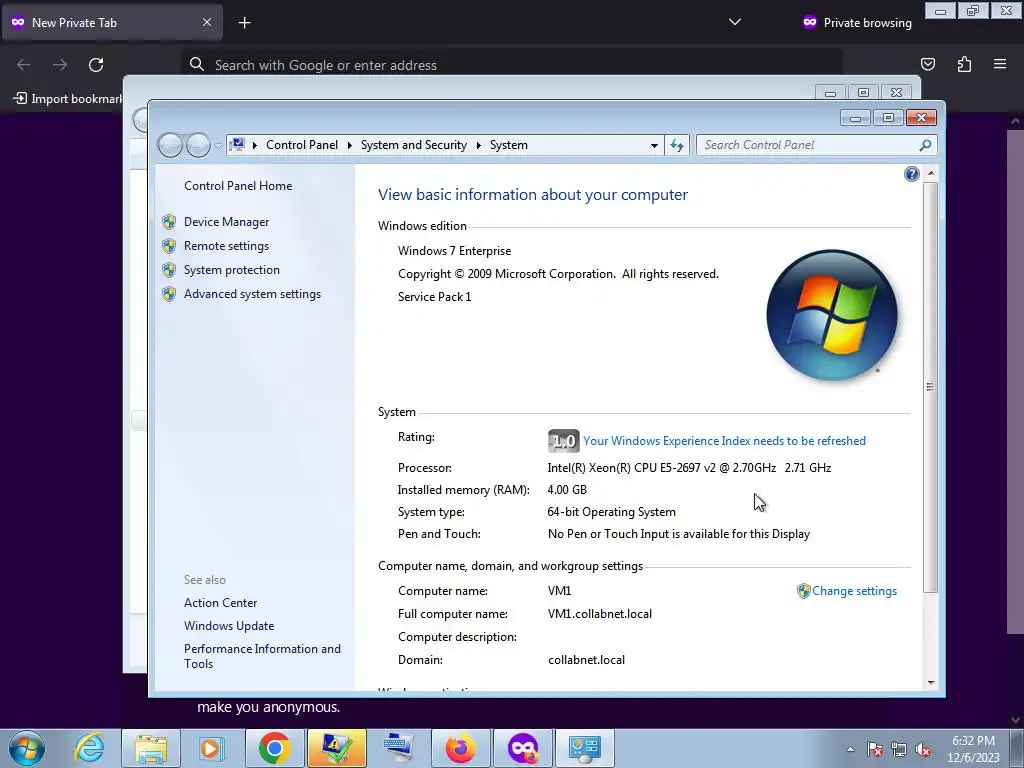The width and height of the screenshot is (1024, 768).
Task: Click the System window scroll up arrow
Action: [x=931, y=174]
